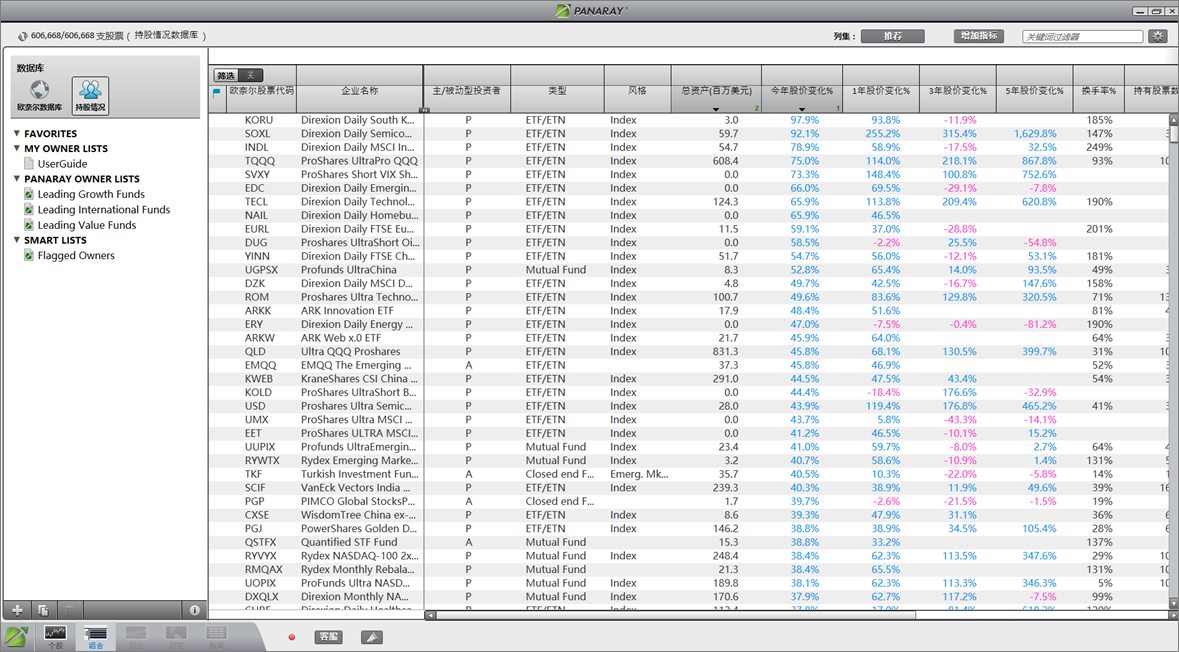This screenshot has height=652, width=1179.
Task: Select the SOXL ticker row
Action: 690,134
